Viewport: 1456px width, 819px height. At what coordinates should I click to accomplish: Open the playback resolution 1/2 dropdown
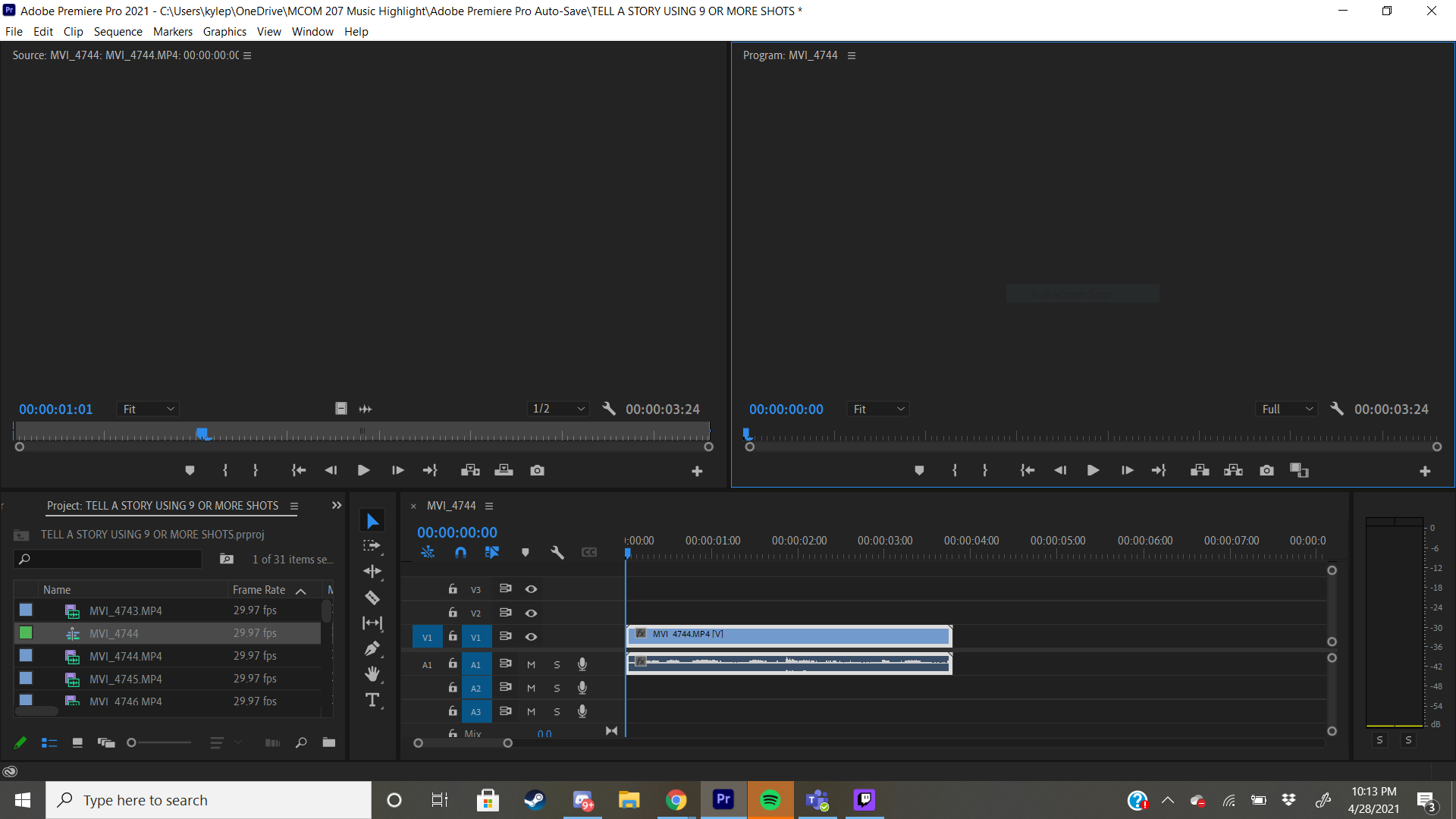559,409
